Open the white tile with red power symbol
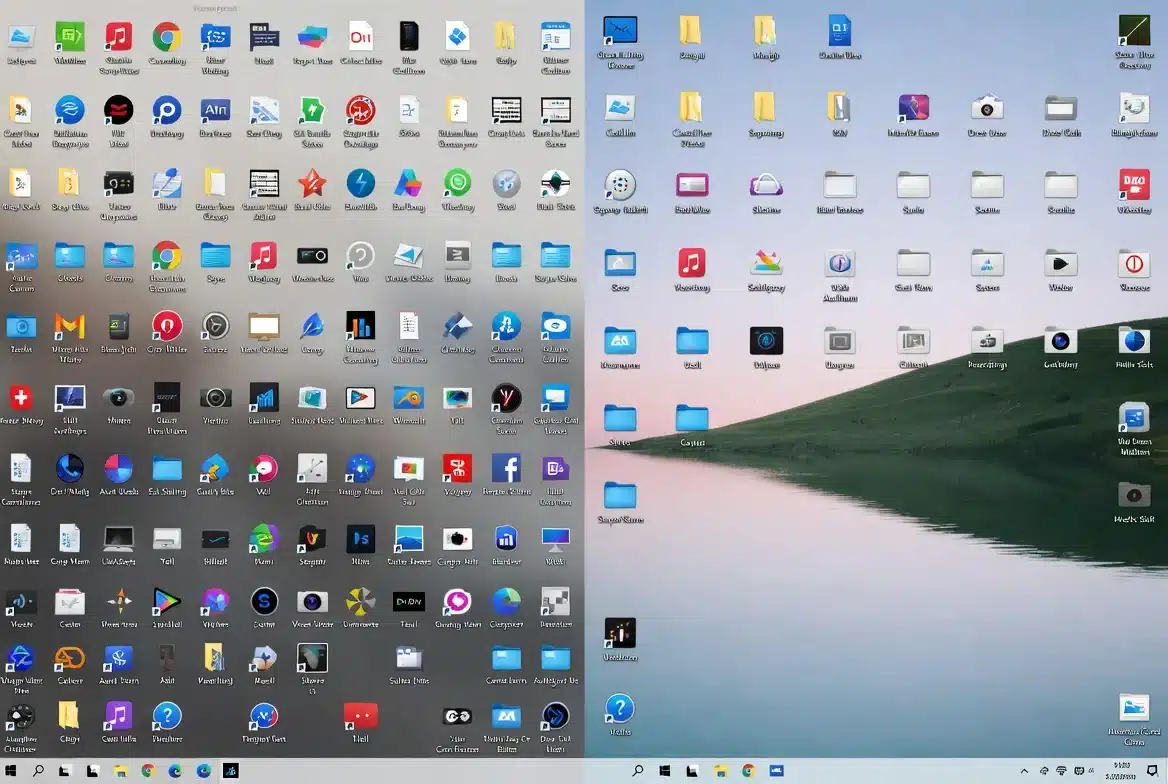The height and width of the screenshot is (784, 1168). [x=1134, y=263]
